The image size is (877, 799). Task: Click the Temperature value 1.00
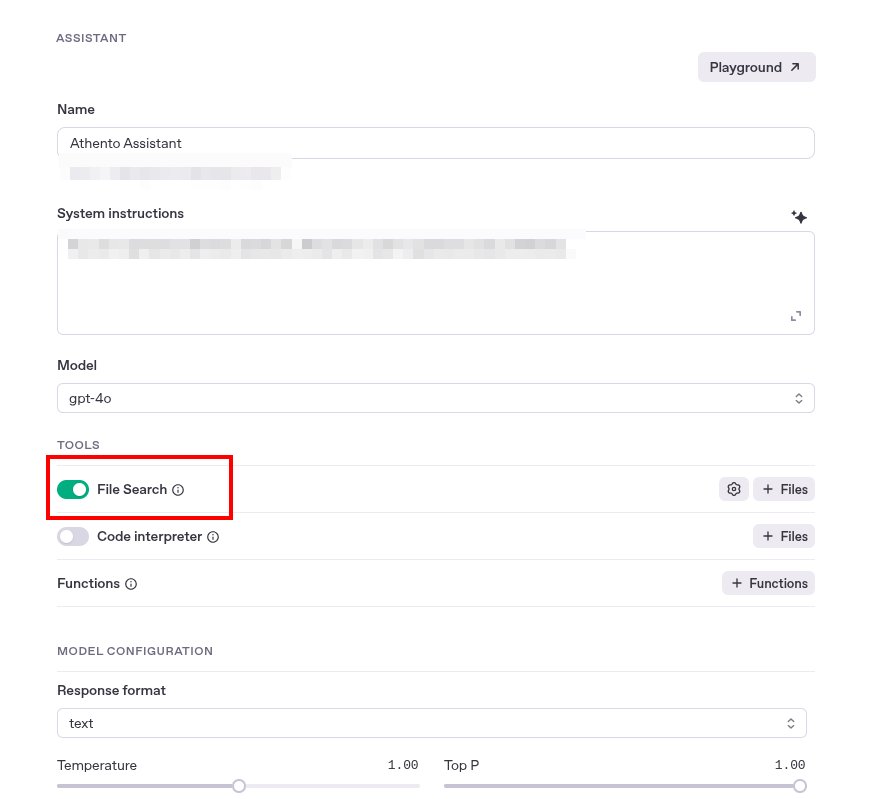coord(403,765)
